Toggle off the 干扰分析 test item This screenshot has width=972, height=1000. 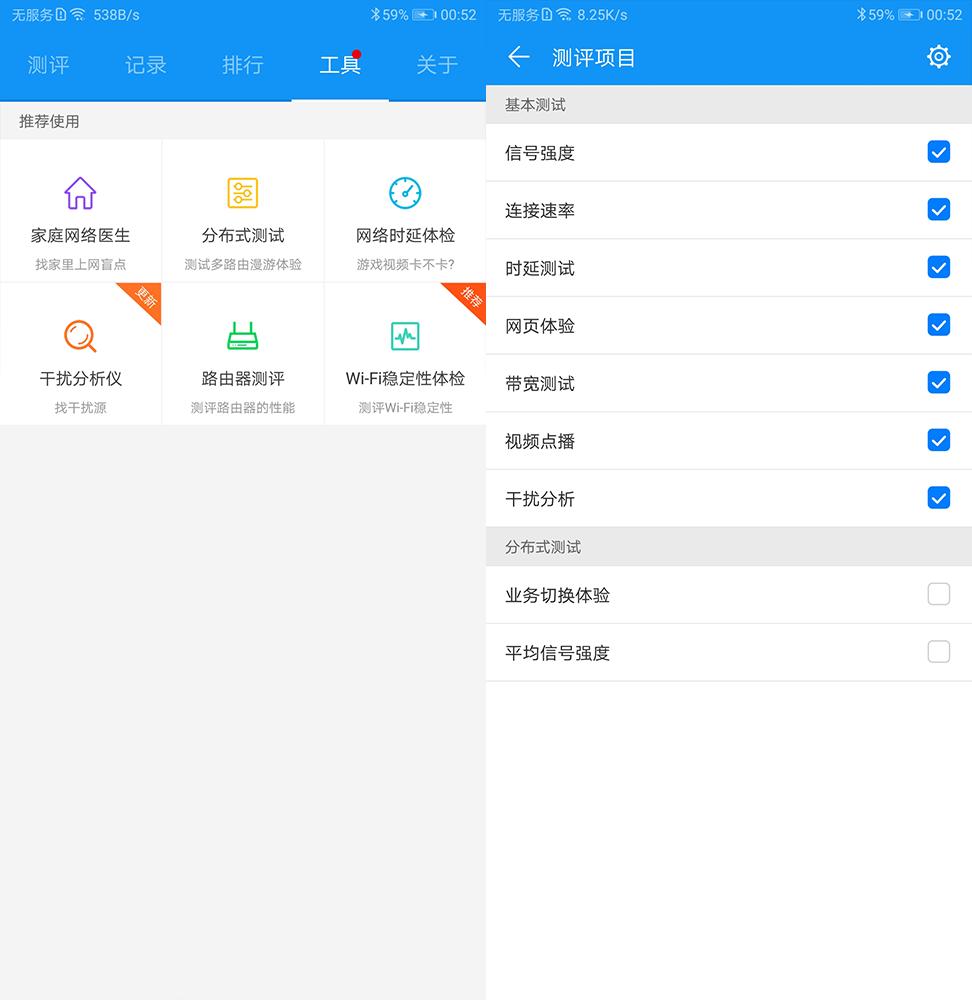click(938, 498)
